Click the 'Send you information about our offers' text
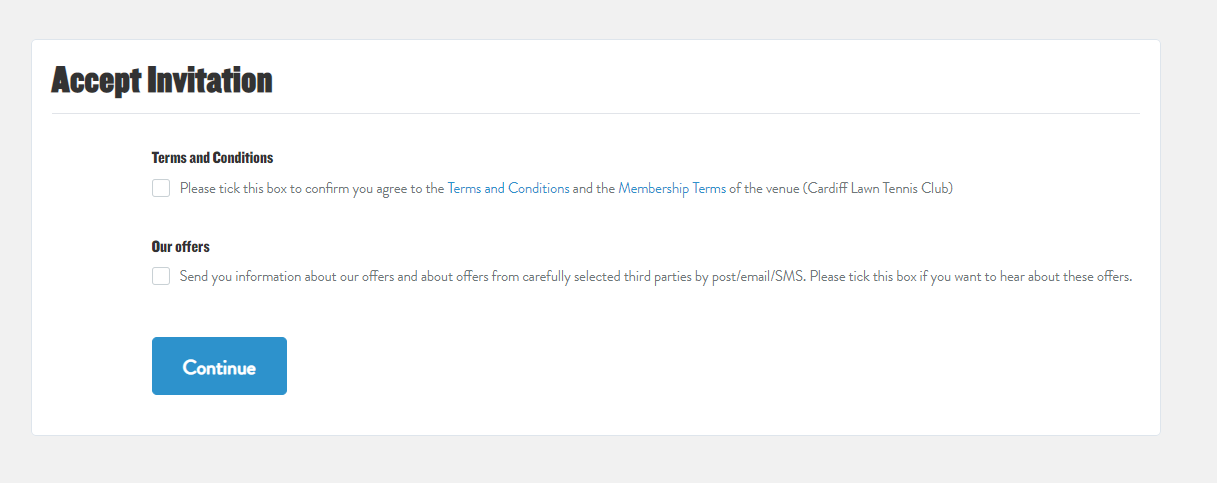 [x=287, y=277]
